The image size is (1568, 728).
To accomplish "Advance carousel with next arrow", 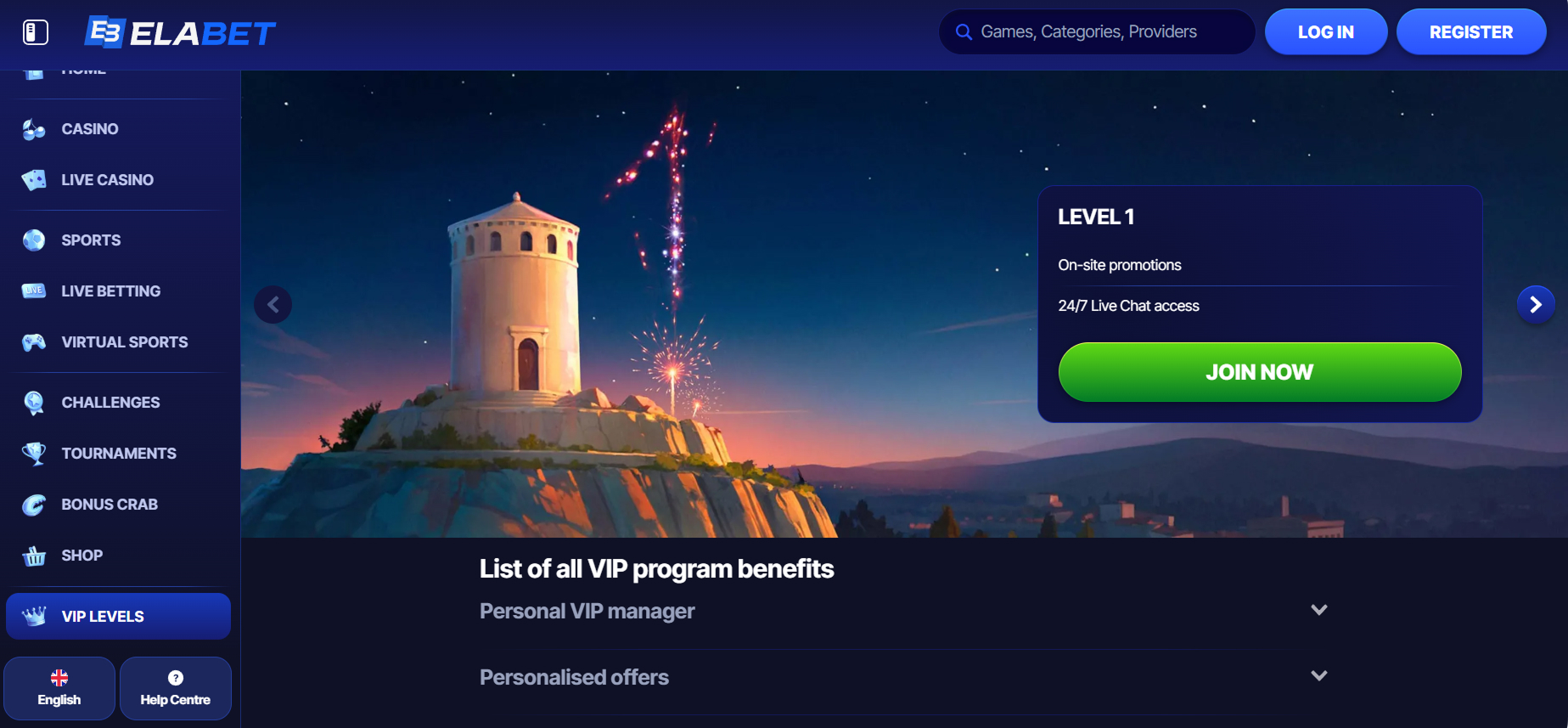I will coord(1536,304).
